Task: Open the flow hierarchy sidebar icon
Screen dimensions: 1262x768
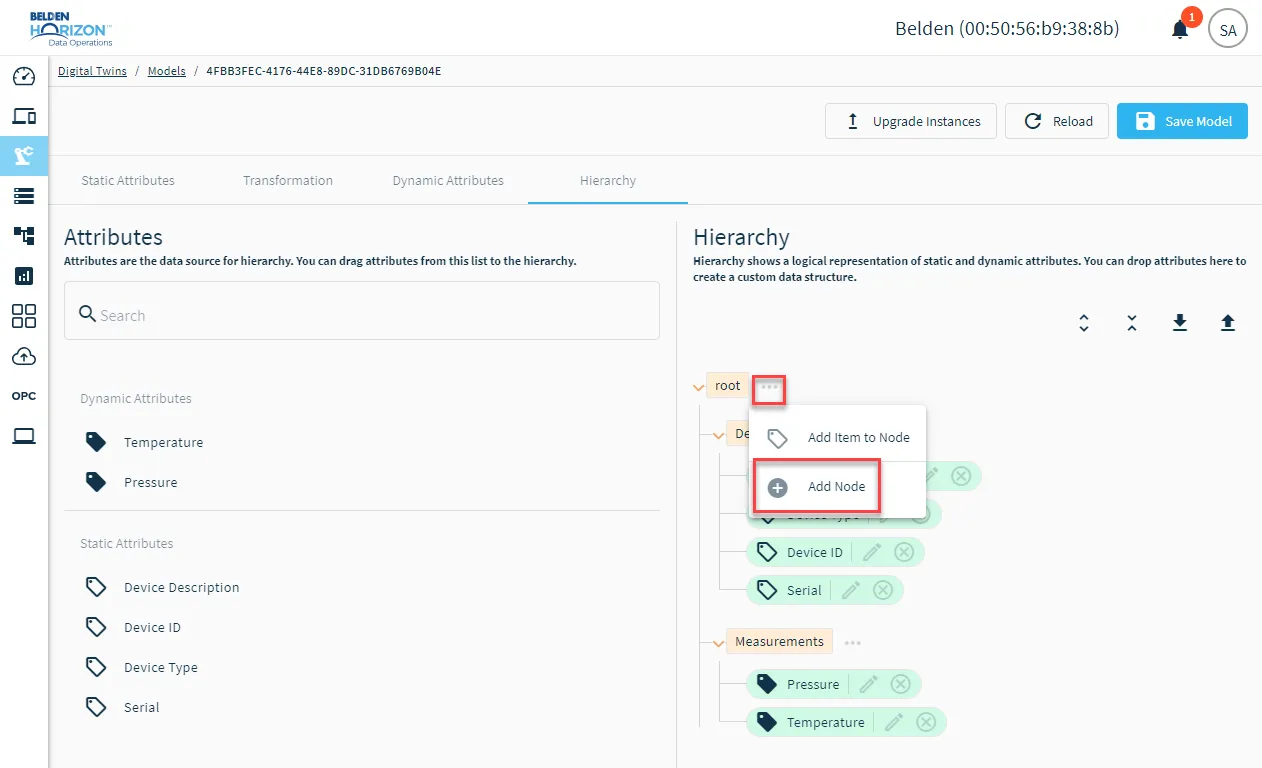Action: (24, 235)
